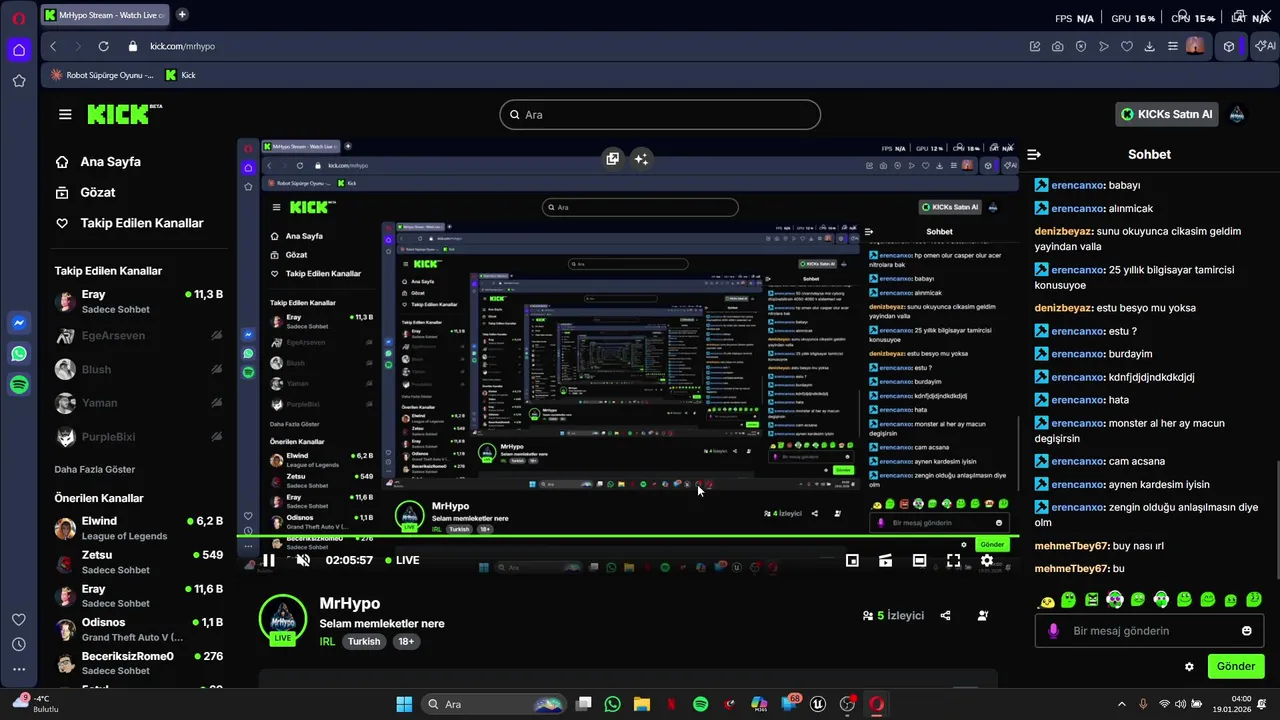Open Eray's Sadece Sohbet channel with 11,3 B viewers
This screenshot has height=720, width=1280.
coord(139,302)
